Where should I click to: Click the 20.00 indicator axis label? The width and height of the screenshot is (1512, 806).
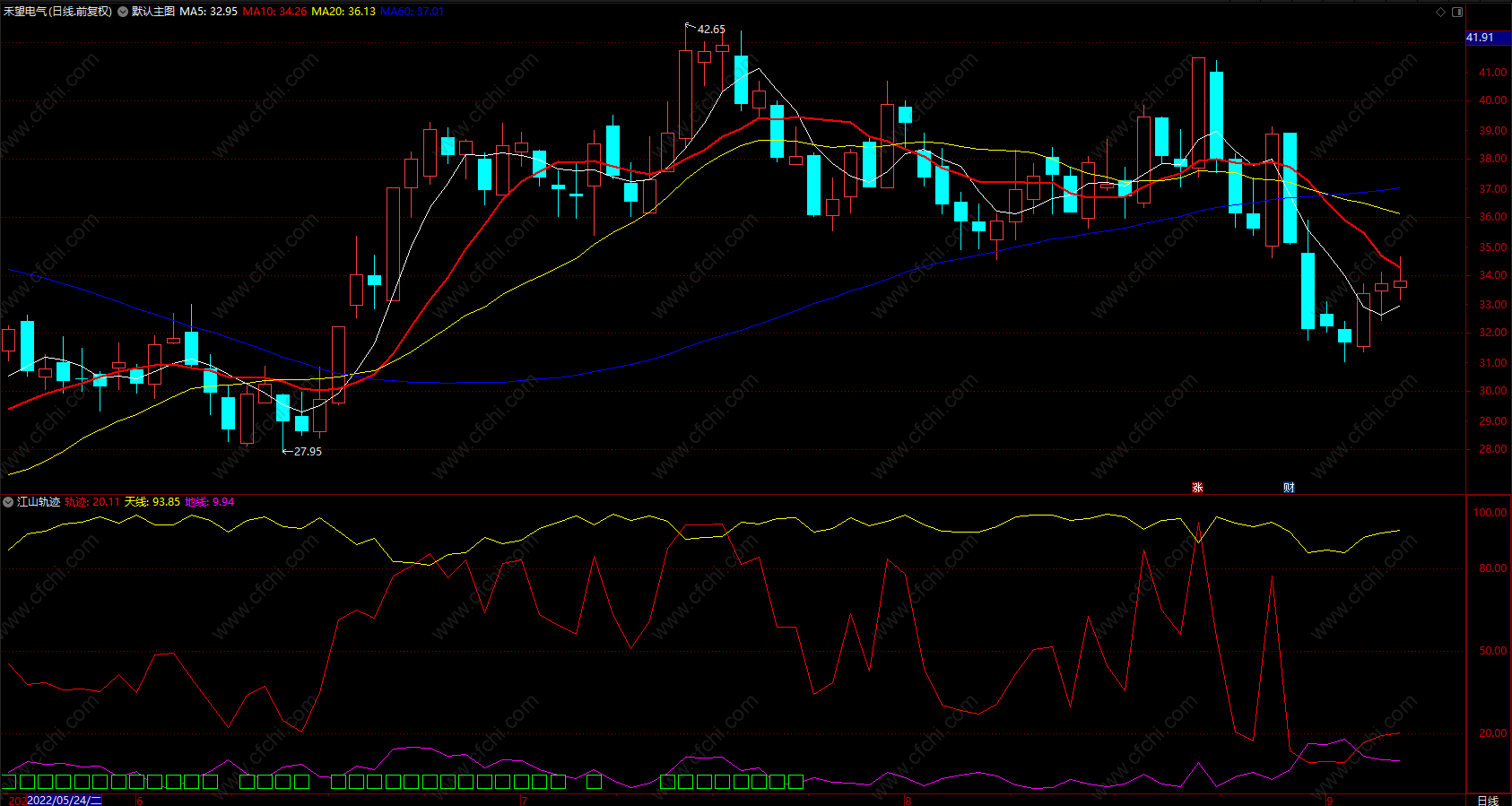(x=1493, y=733)
